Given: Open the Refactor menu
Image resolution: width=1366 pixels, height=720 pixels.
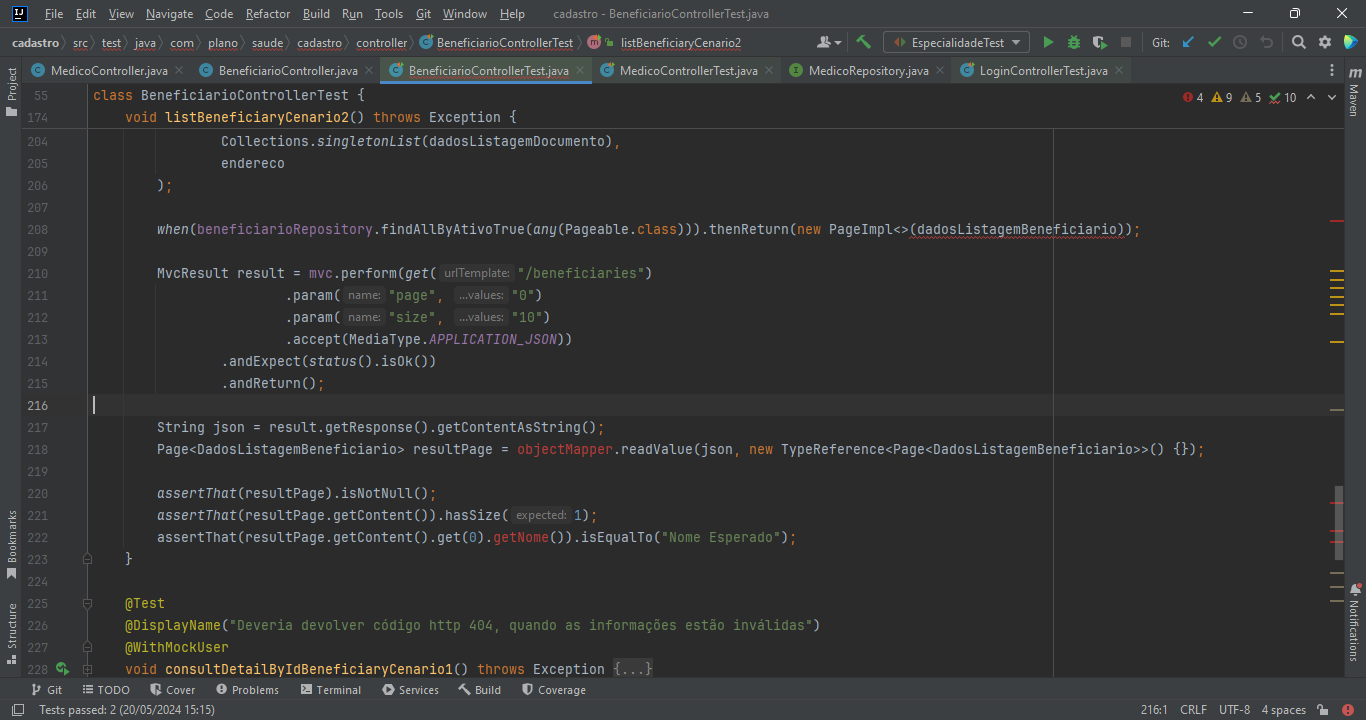Looking at the screenshot, I should [x=268, y=14].
